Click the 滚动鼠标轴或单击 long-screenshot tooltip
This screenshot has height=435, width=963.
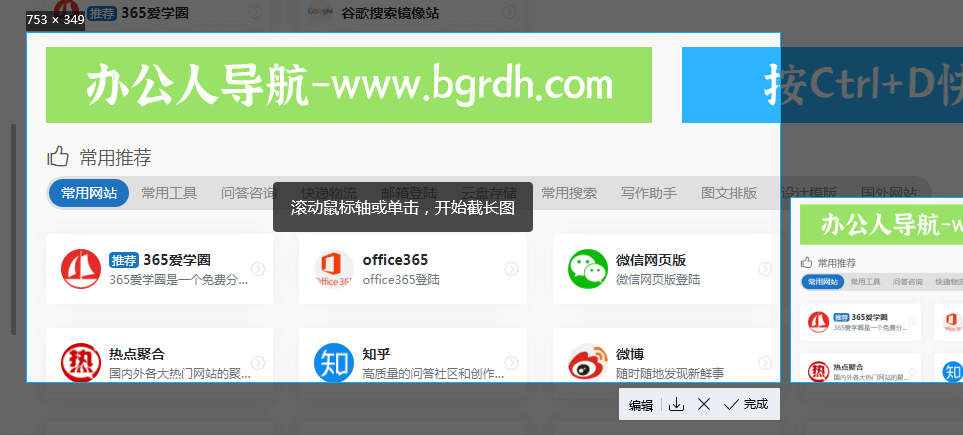403,207
